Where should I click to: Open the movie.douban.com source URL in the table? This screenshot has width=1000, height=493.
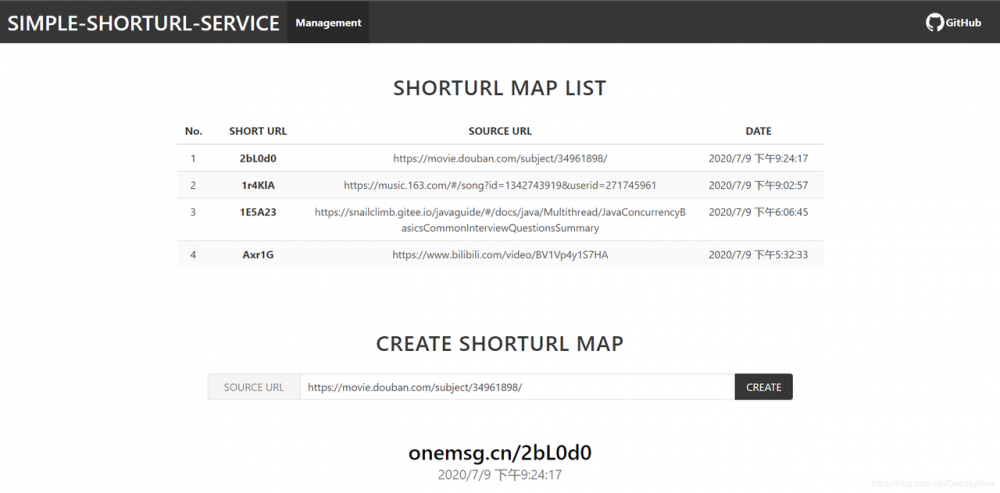point(500,158)
